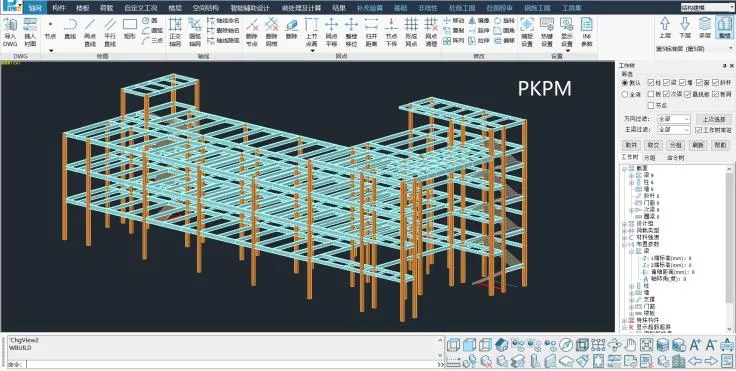This screenshot has height=371, width=736.
Task: Go to 下层 lower floor
Action: pyautogui.click(x=684, y=28)
